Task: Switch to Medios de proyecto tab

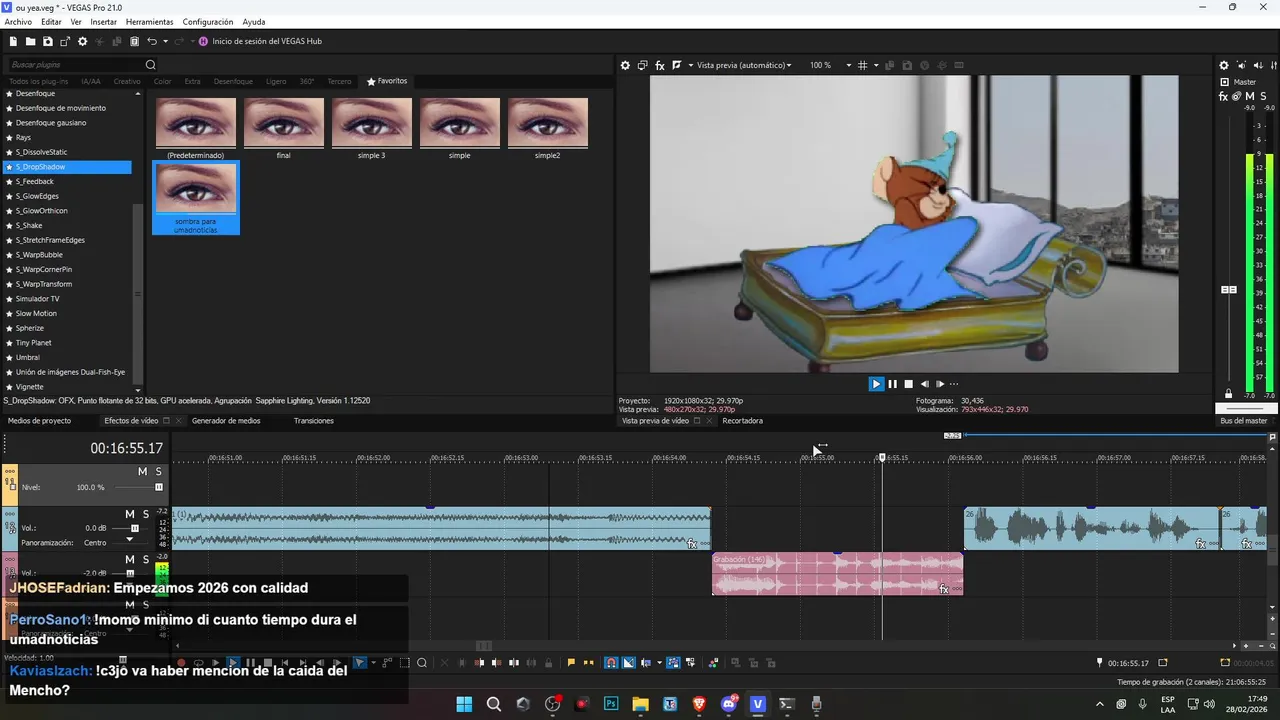Action: click(x=40, y=421)
